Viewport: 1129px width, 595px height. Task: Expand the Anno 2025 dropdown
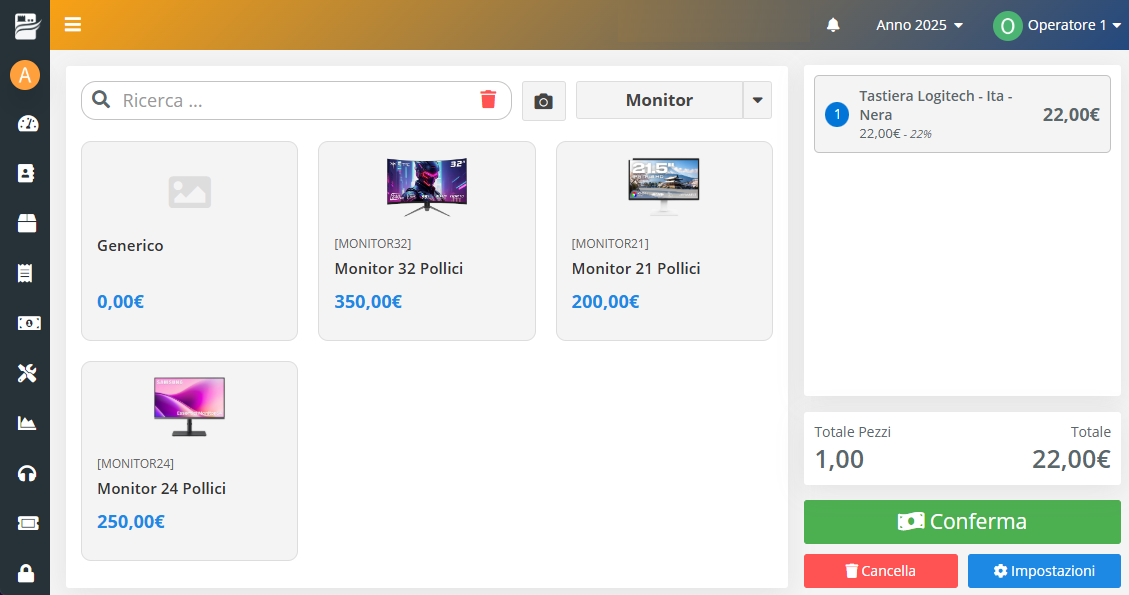point(919,25)
